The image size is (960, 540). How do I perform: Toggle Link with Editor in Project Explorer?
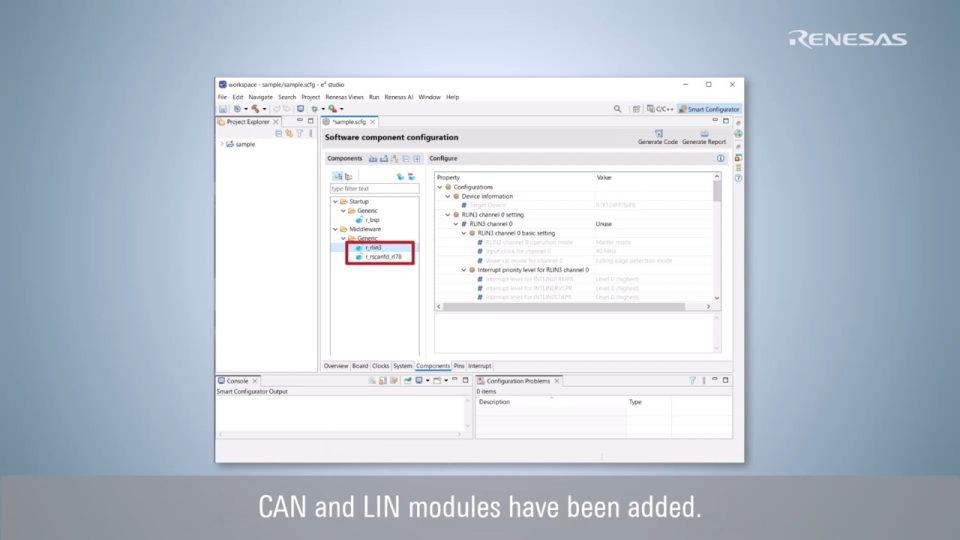[289, 133]
